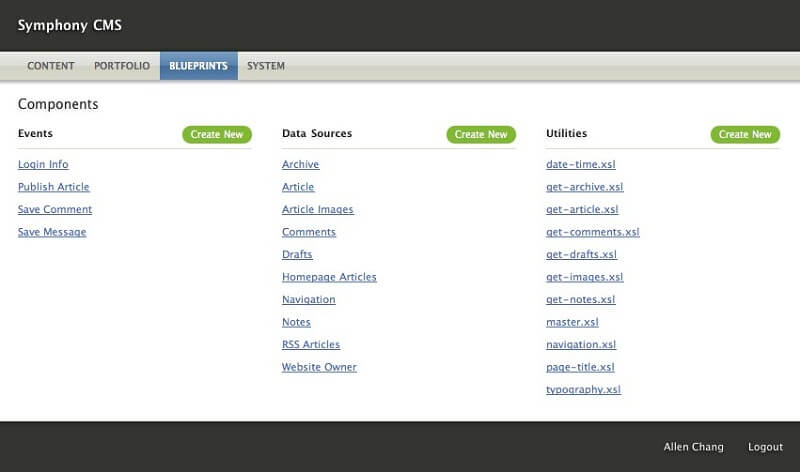800x472 pixels.
Task: Click the Symphony CMS title
Action: point(70,25)
